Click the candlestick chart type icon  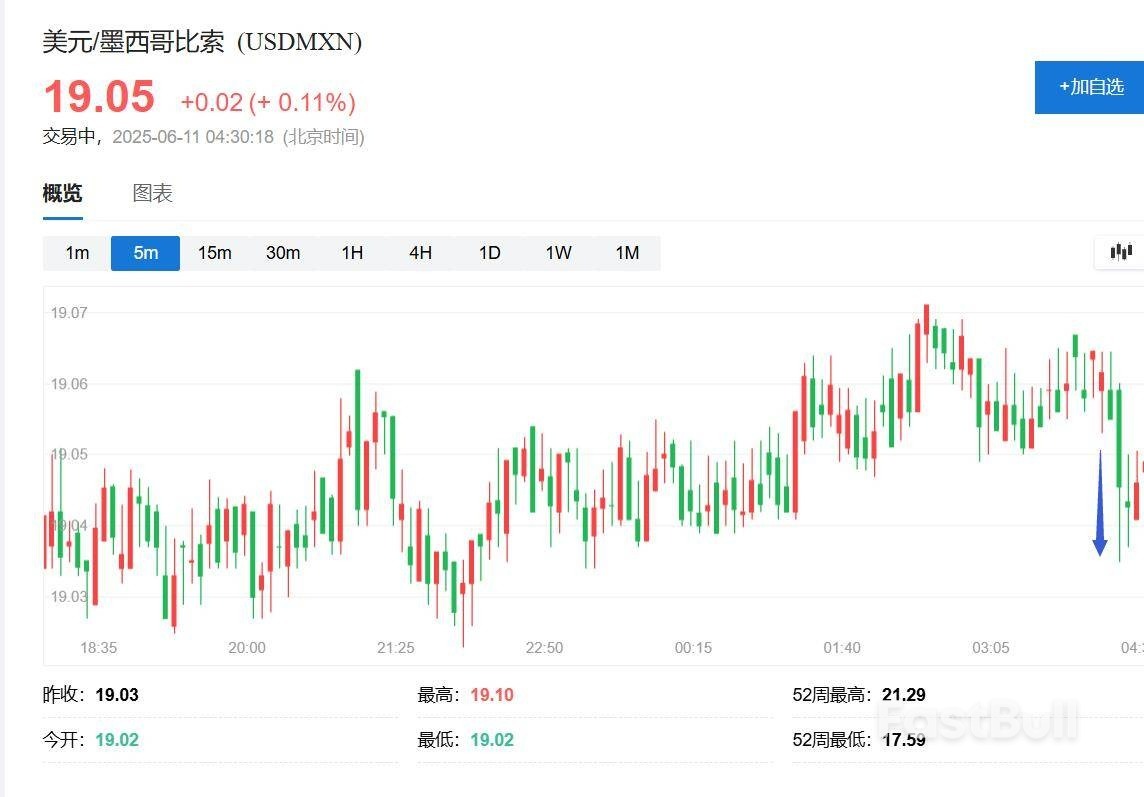[1122, 252]
